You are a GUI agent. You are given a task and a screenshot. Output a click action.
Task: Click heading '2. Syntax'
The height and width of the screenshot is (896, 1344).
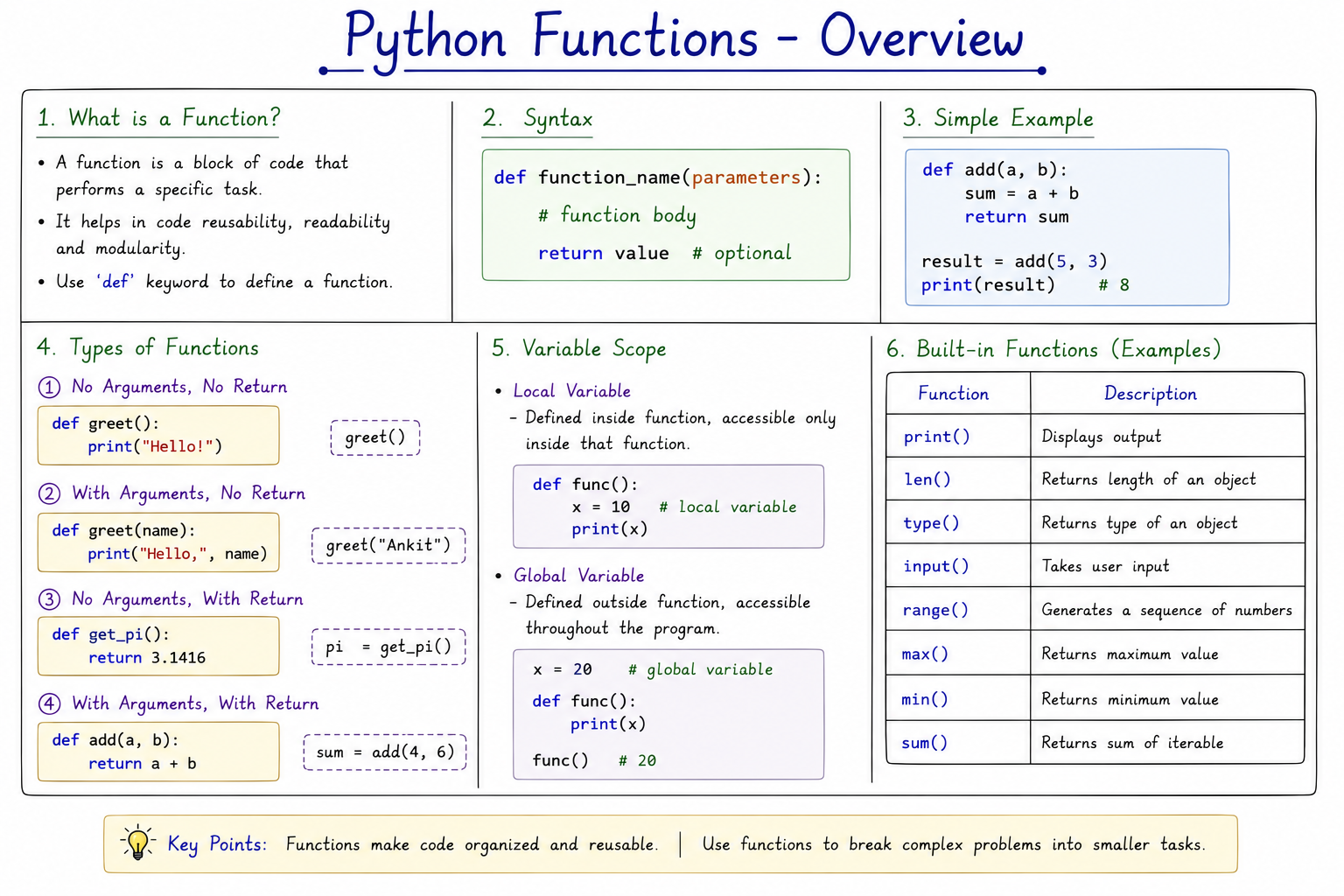tap(537, 119)
